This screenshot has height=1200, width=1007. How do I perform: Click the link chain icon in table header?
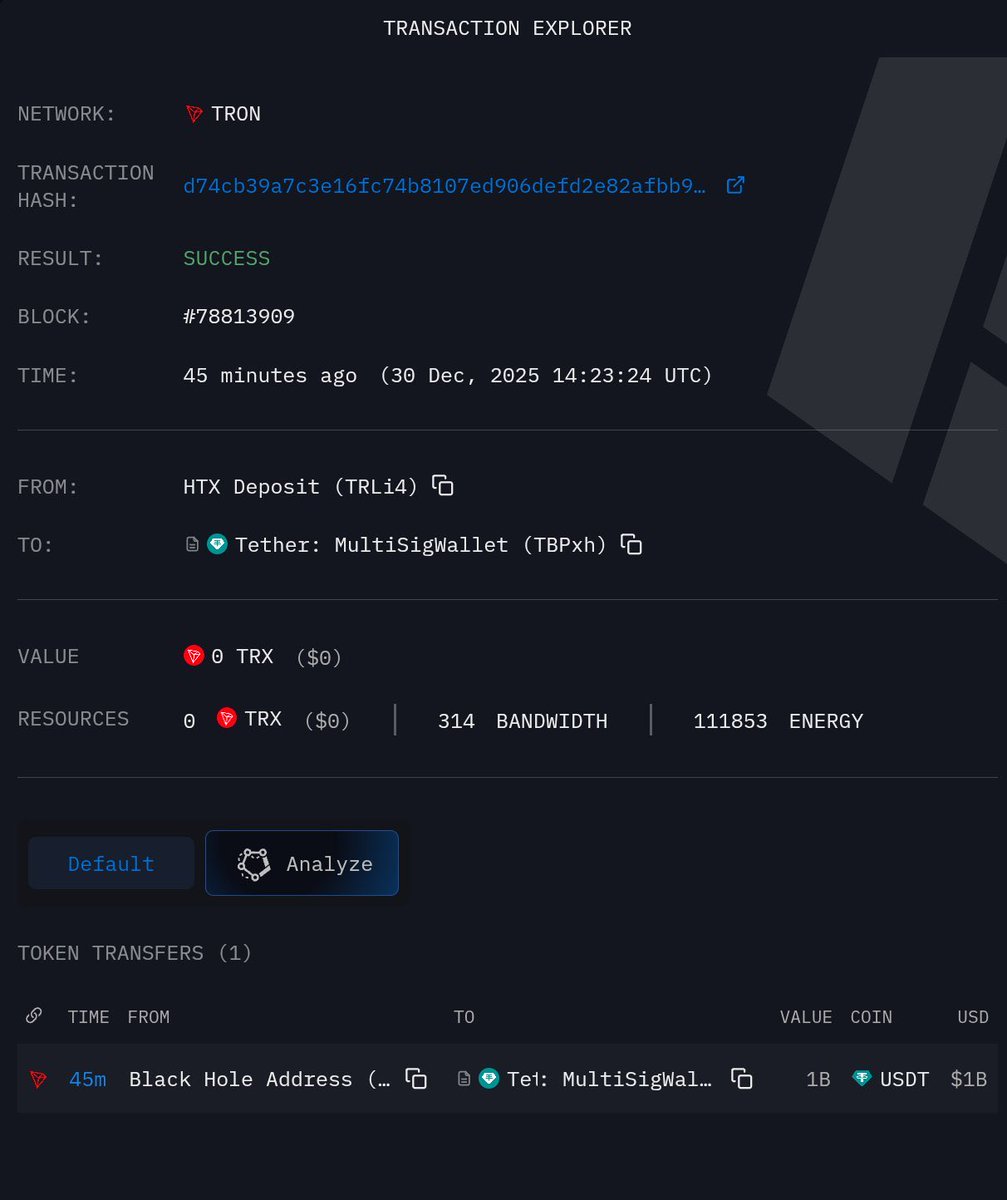34,1016
